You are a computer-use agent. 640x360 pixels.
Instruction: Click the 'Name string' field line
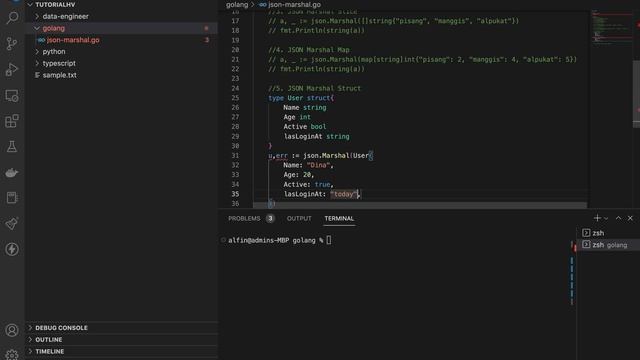click(x=305, y=107)
